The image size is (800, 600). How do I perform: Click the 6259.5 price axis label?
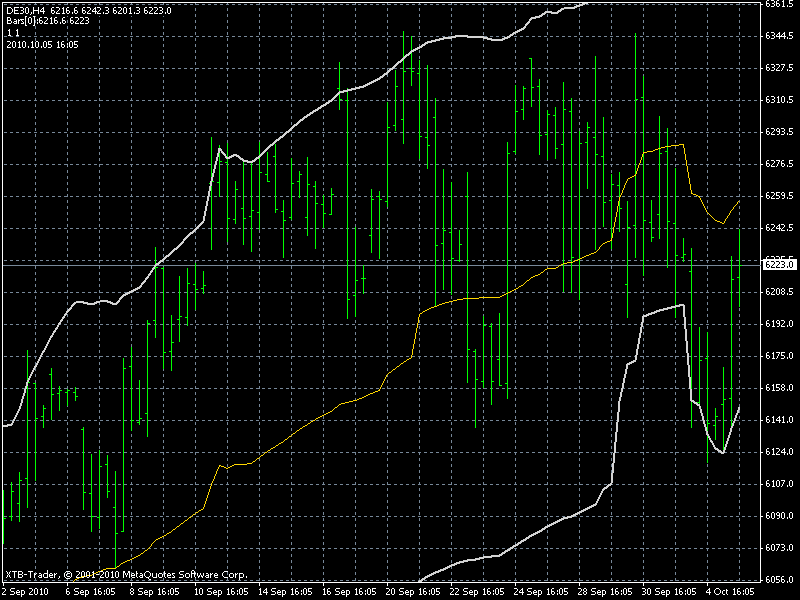[779, 196]
